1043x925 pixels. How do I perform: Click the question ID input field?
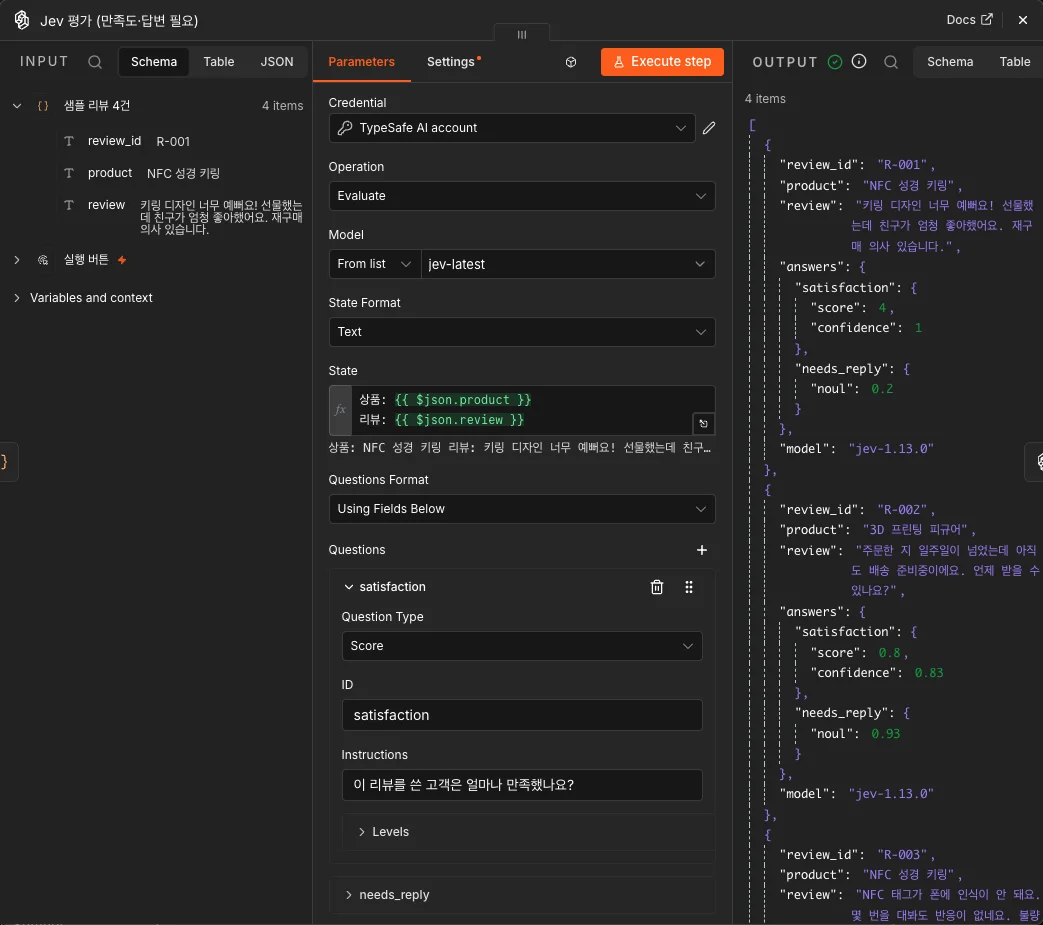tap(522, 715)
